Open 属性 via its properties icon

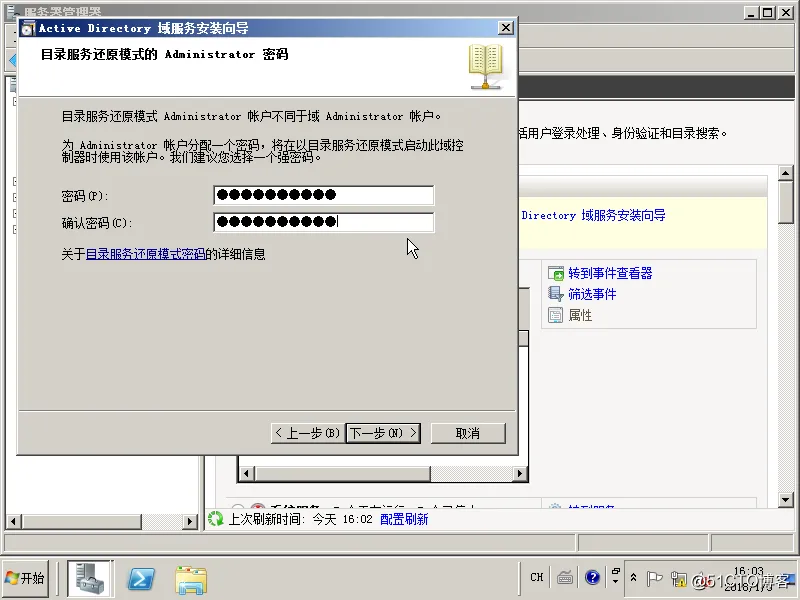(x=556, y=315)
